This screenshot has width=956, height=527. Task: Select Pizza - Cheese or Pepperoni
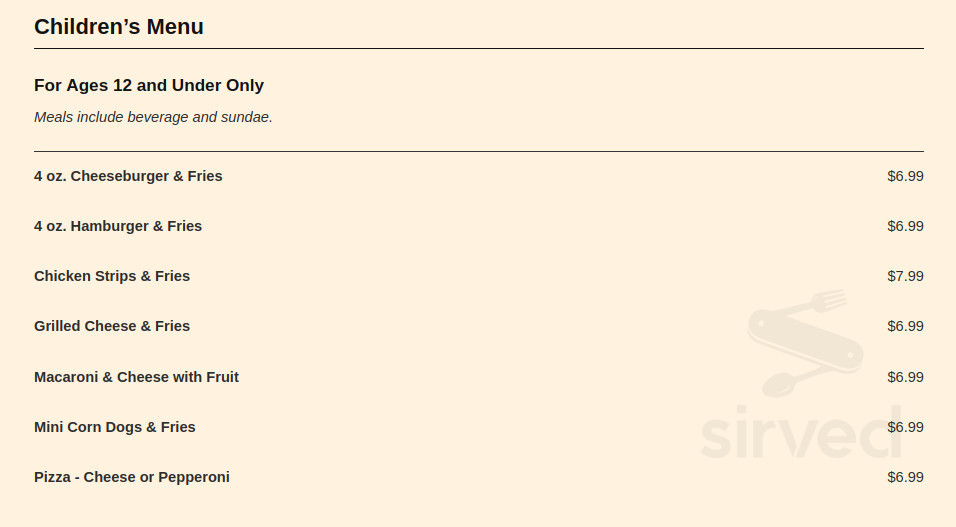pos(132,477)
